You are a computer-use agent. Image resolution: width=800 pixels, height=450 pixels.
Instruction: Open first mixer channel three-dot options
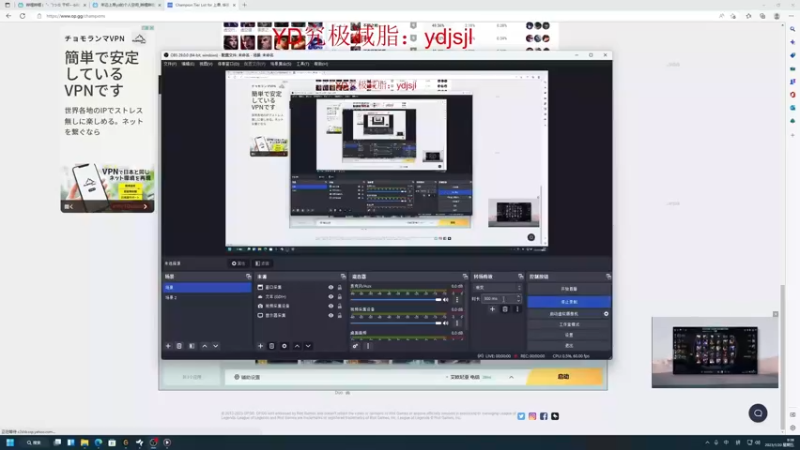click(x=457, y=299)
